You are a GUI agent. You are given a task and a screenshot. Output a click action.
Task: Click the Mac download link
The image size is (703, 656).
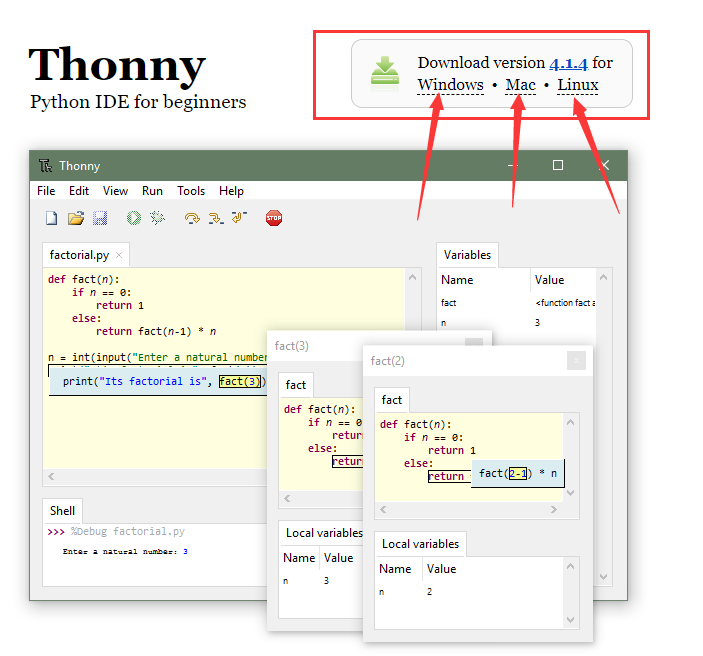click(x=521, y=85)
